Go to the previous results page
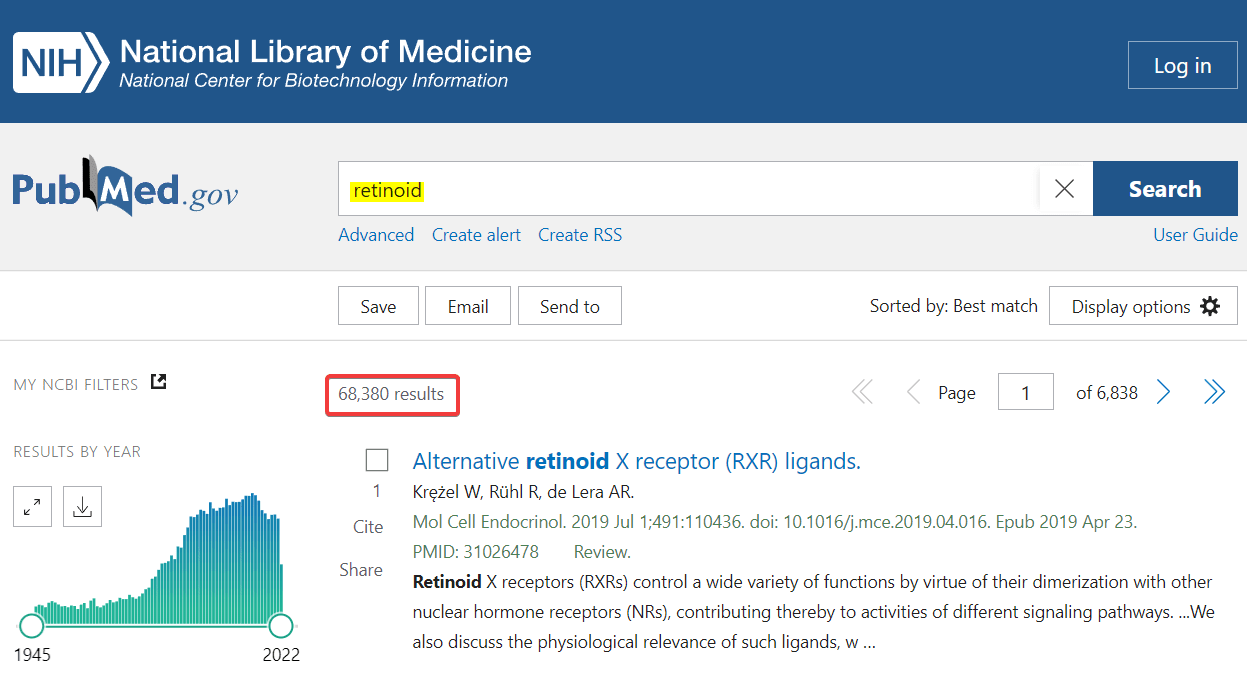This screenshot has width=1247, height=681. coord(912,393)
